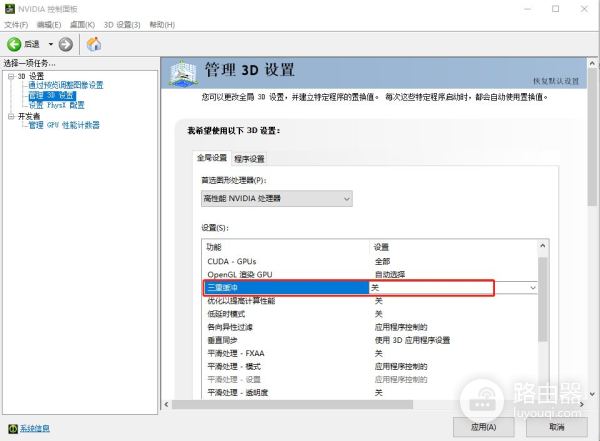
Task: Go to Home via house icon
Action: click(x=94, y=44)
